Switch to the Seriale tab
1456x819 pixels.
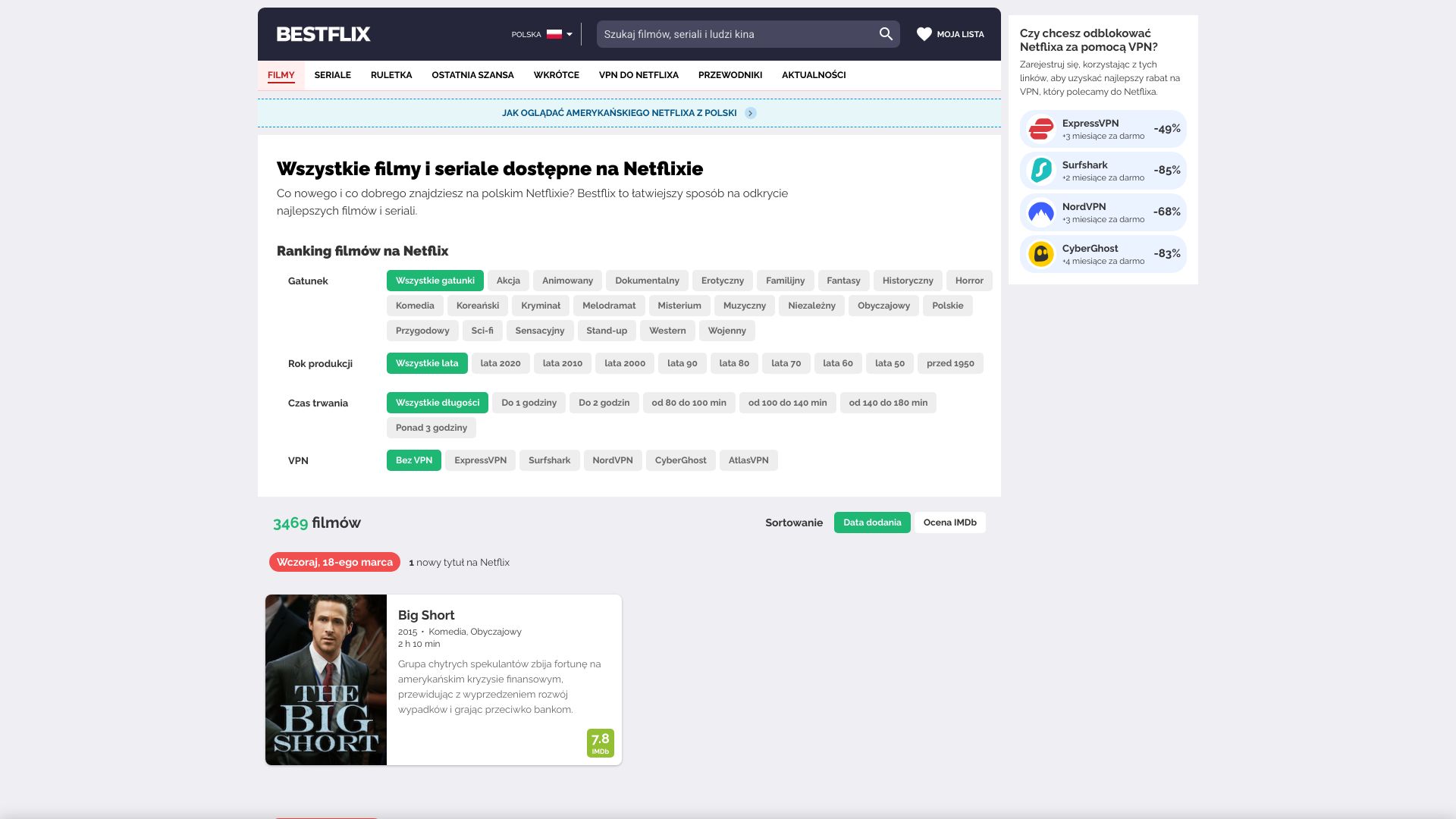pyautogui.click(x=332, y=75)
